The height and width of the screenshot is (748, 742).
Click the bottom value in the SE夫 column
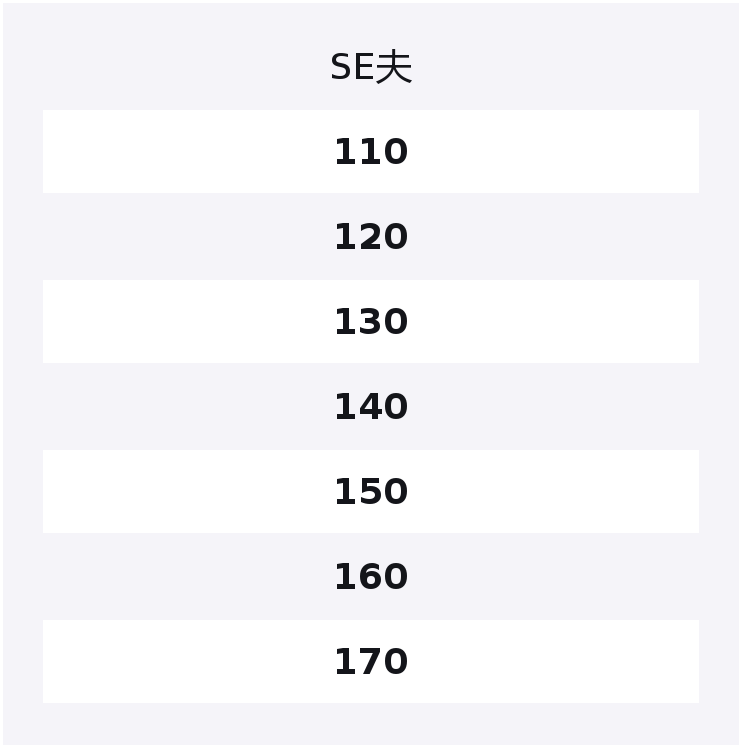[x=371, y=662]
